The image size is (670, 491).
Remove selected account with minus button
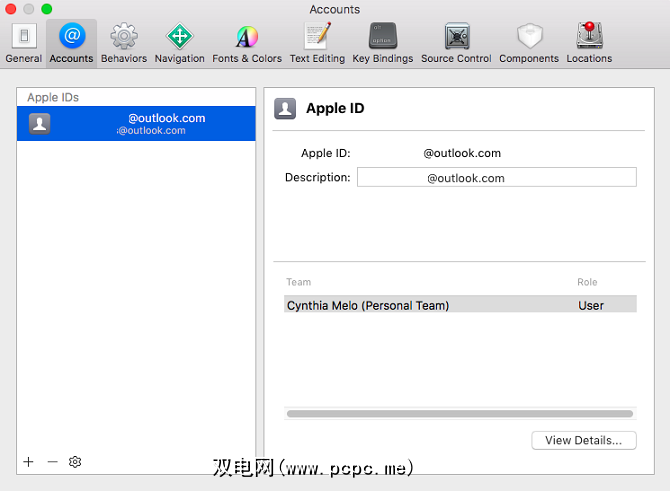tap(53, 462)
